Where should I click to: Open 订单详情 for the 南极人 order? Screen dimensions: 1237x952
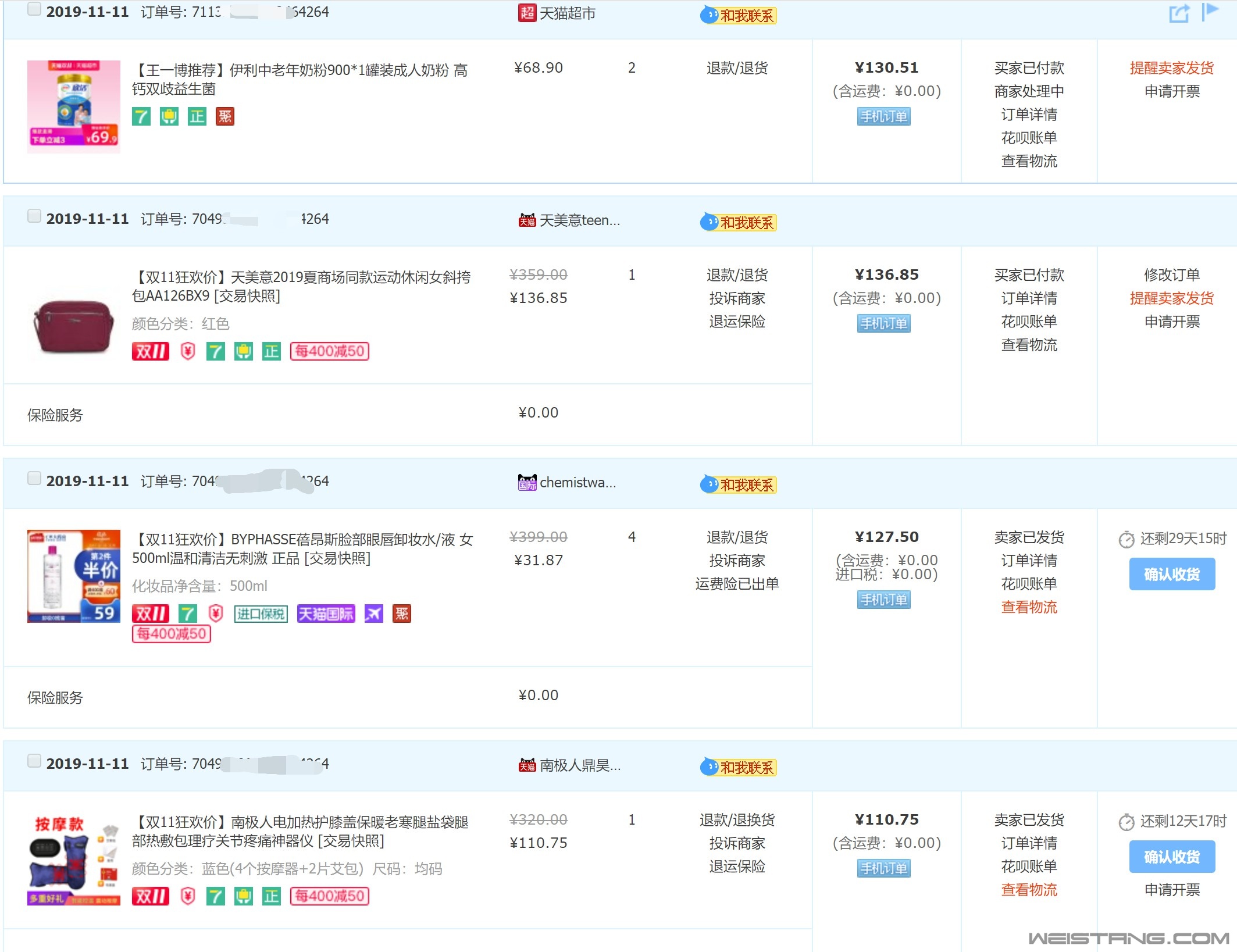[x=1029, y=843]
